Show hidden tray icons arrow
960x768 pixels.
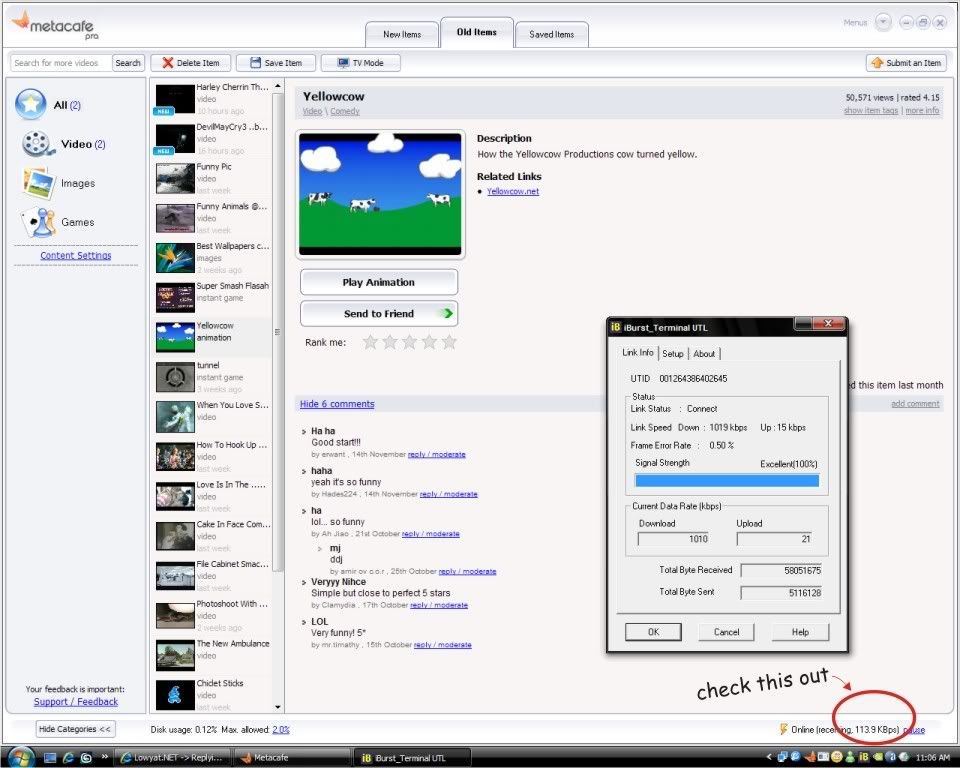[x=769, y=758]
